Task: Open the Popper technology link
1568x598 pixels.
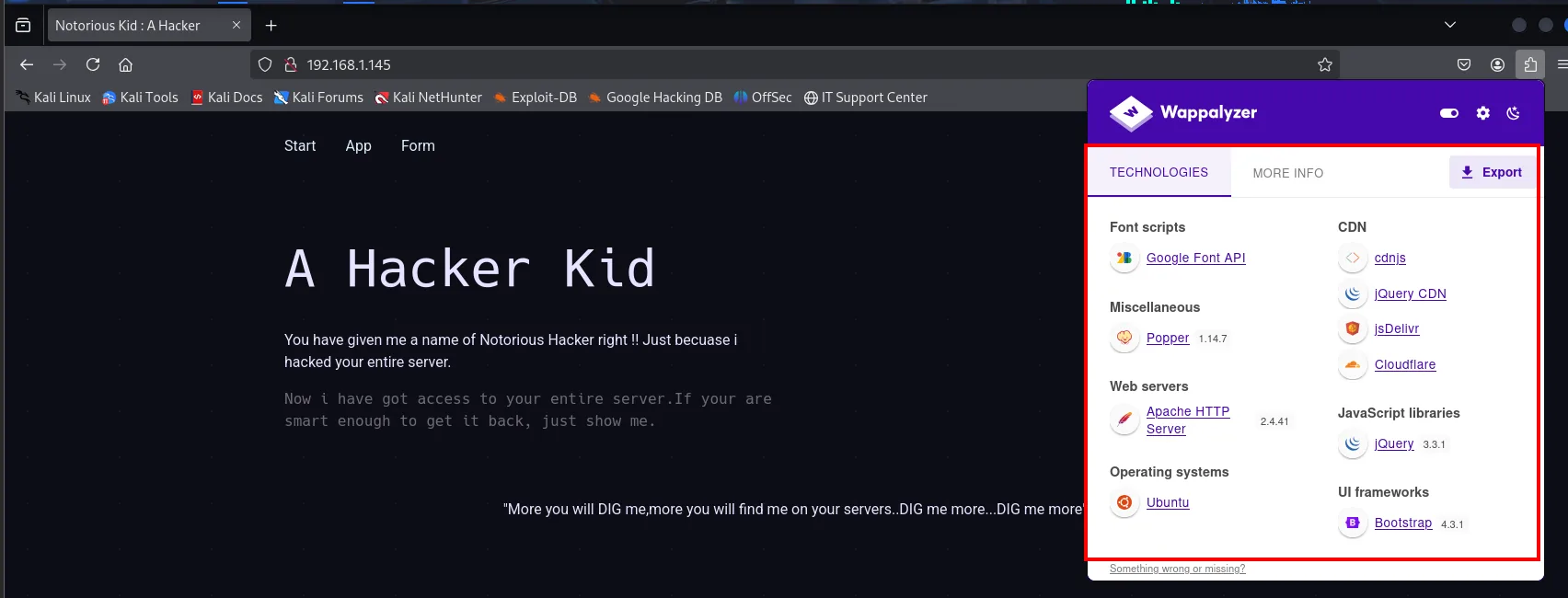Action: click(x=1168, y=338)
